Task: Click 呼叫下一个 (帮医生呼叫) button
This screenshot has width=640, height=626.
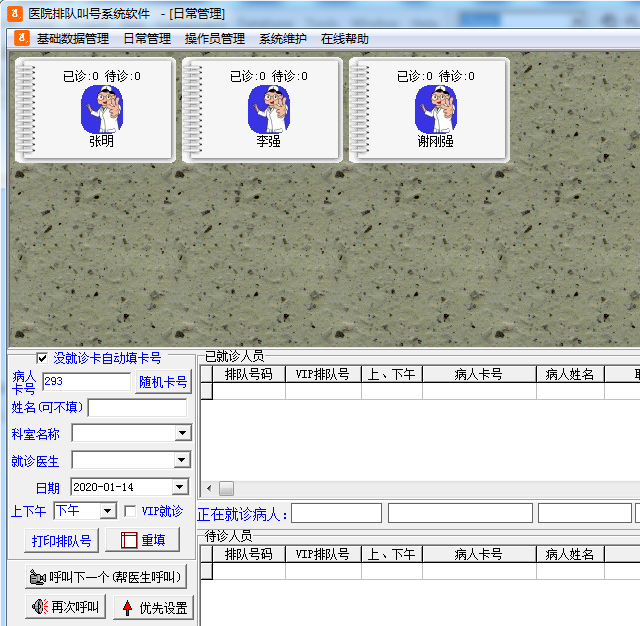Action: click(107, 577)
